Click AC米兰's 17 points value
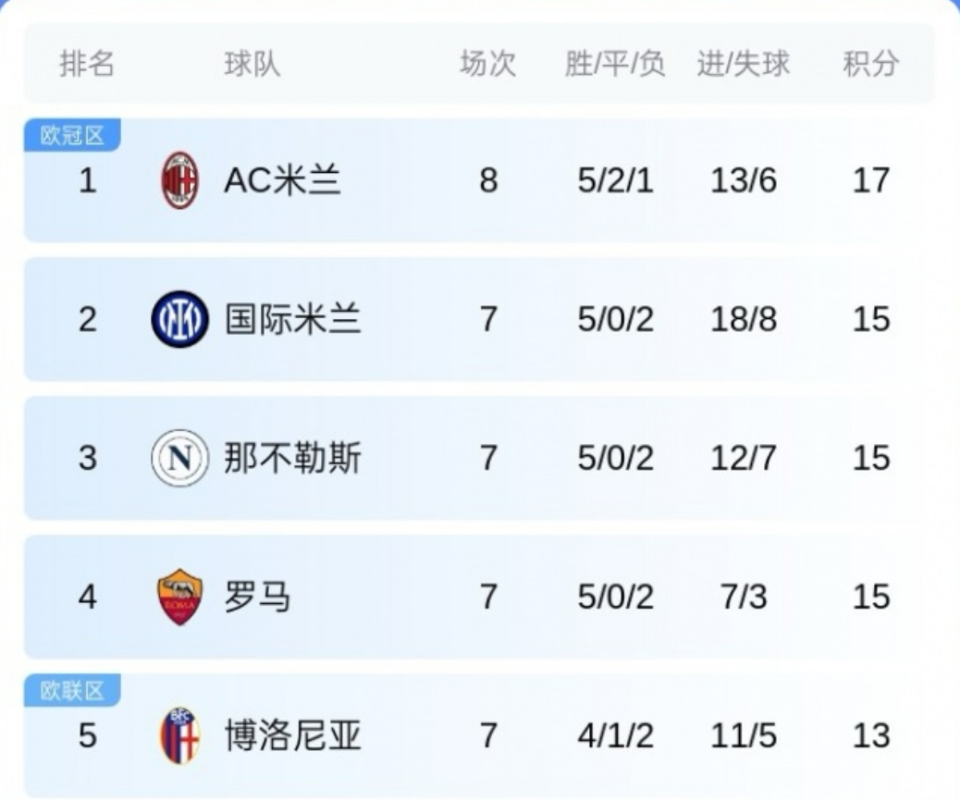This screenshot has height=801, width=960. [x=871, y=181]
